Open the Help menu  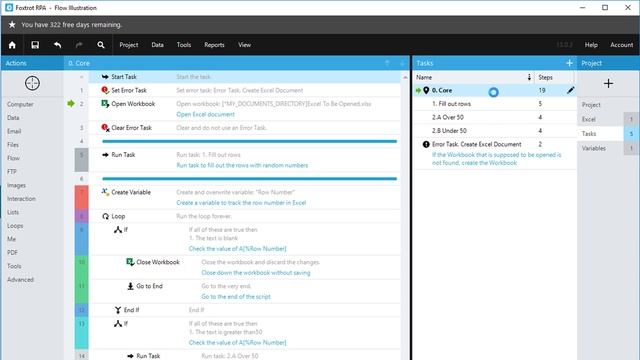click(591, 45)
